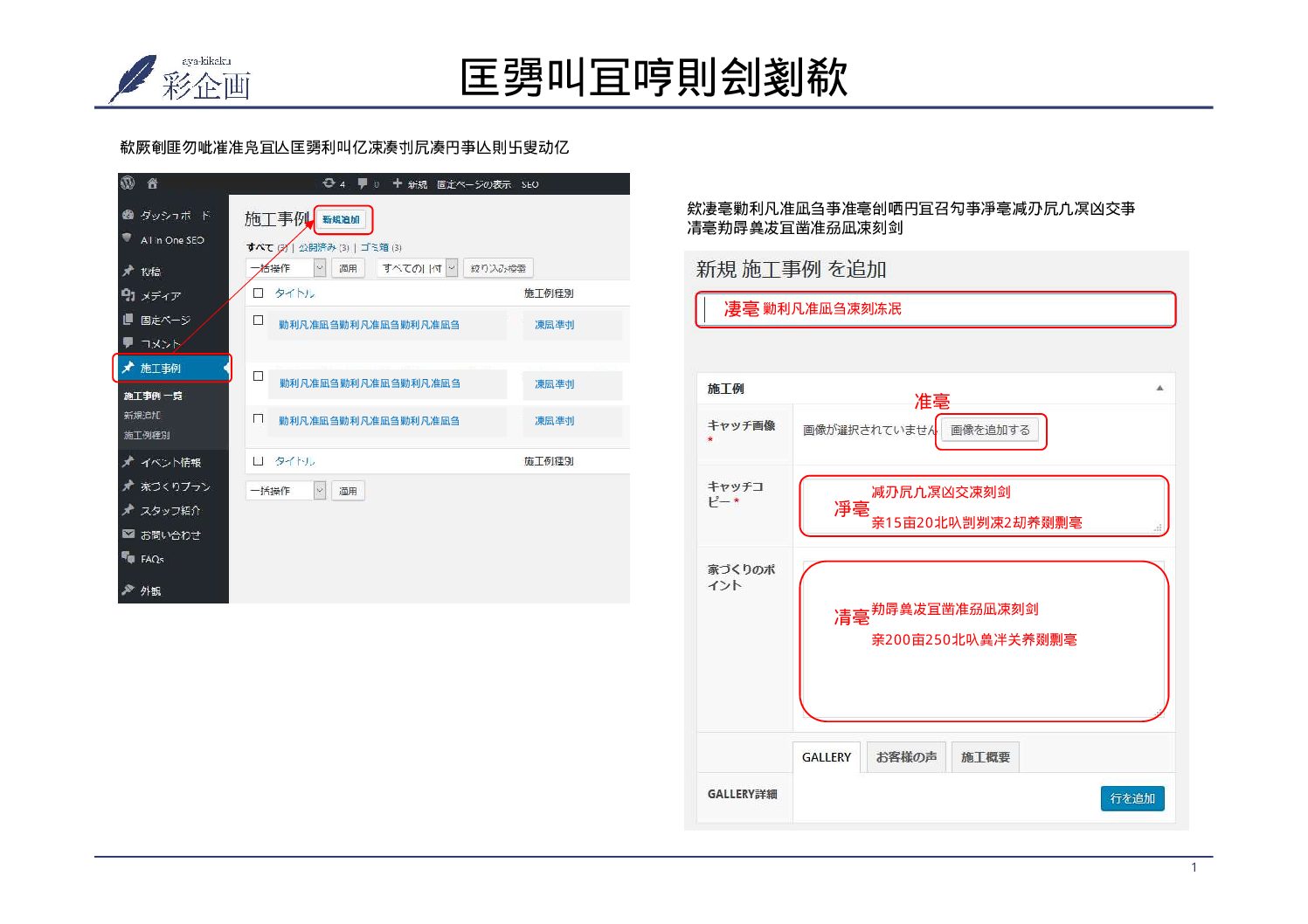This screenshot has width=1308, height=924.
Task: Click the 新規追加 button beside 施工事例 heading
Action: 341,219
